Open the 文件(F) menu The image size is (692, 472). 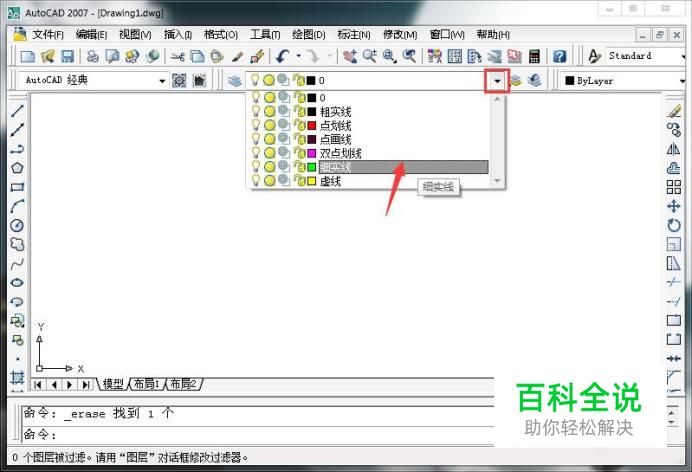(48, 34)
